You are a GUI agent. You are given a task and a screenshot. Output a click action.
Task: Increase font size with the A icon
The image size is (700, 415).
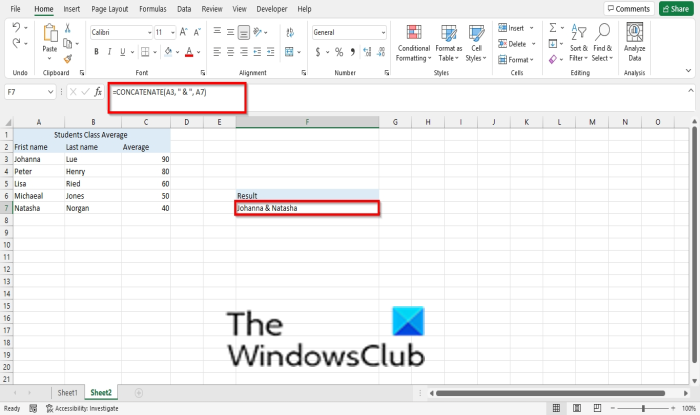183,32
